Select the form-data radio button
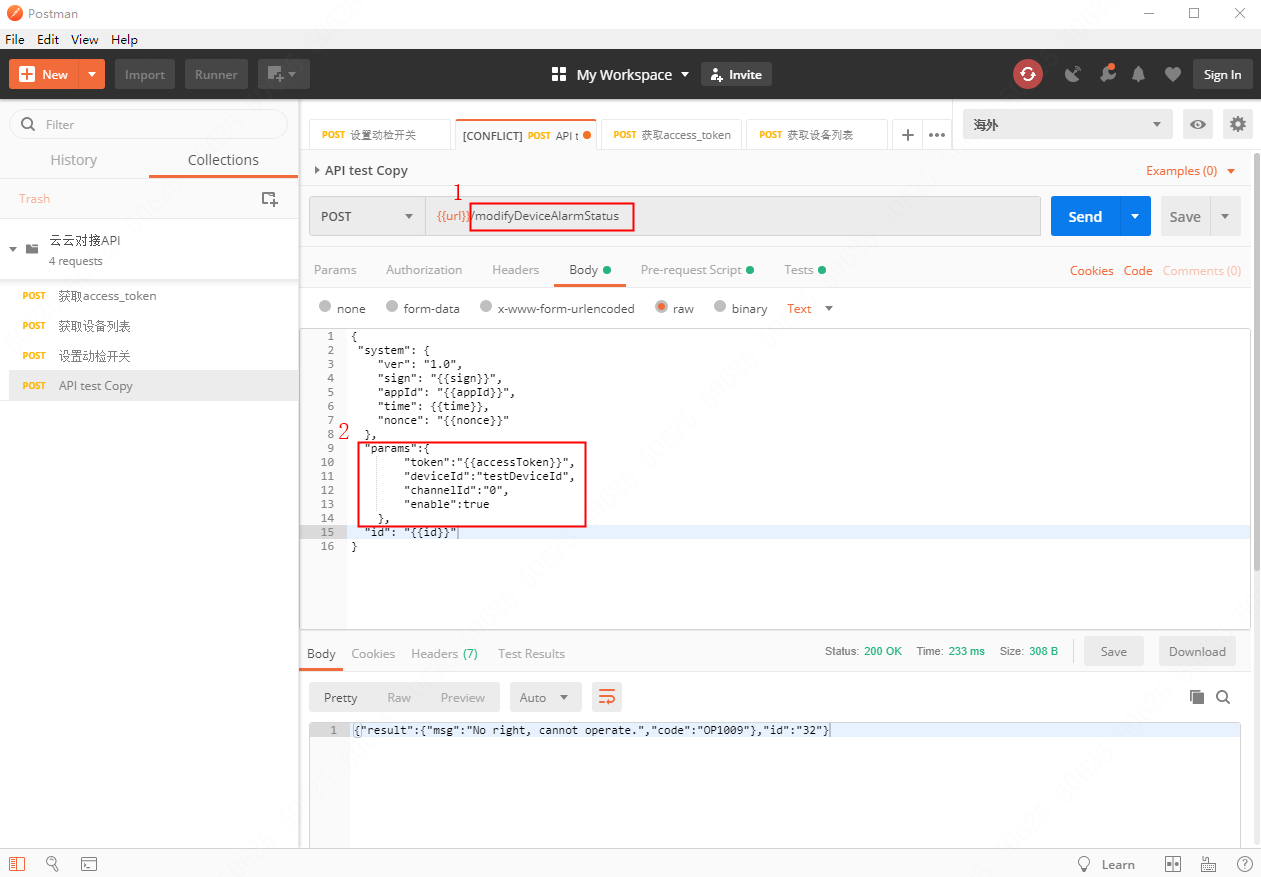Image resolution: width=1261 pixels, height=877 pixels. click(392, 307)
